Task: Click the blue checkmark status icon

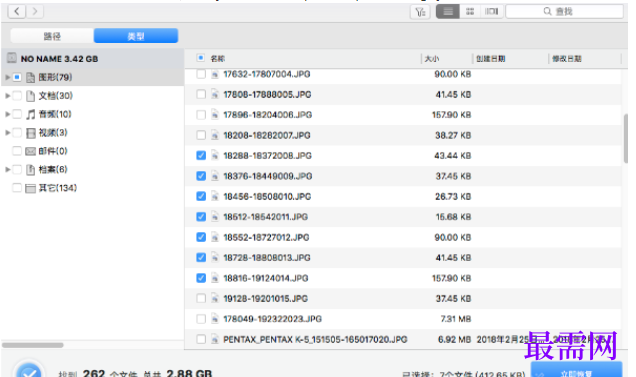Action: (x=29, y=369)
